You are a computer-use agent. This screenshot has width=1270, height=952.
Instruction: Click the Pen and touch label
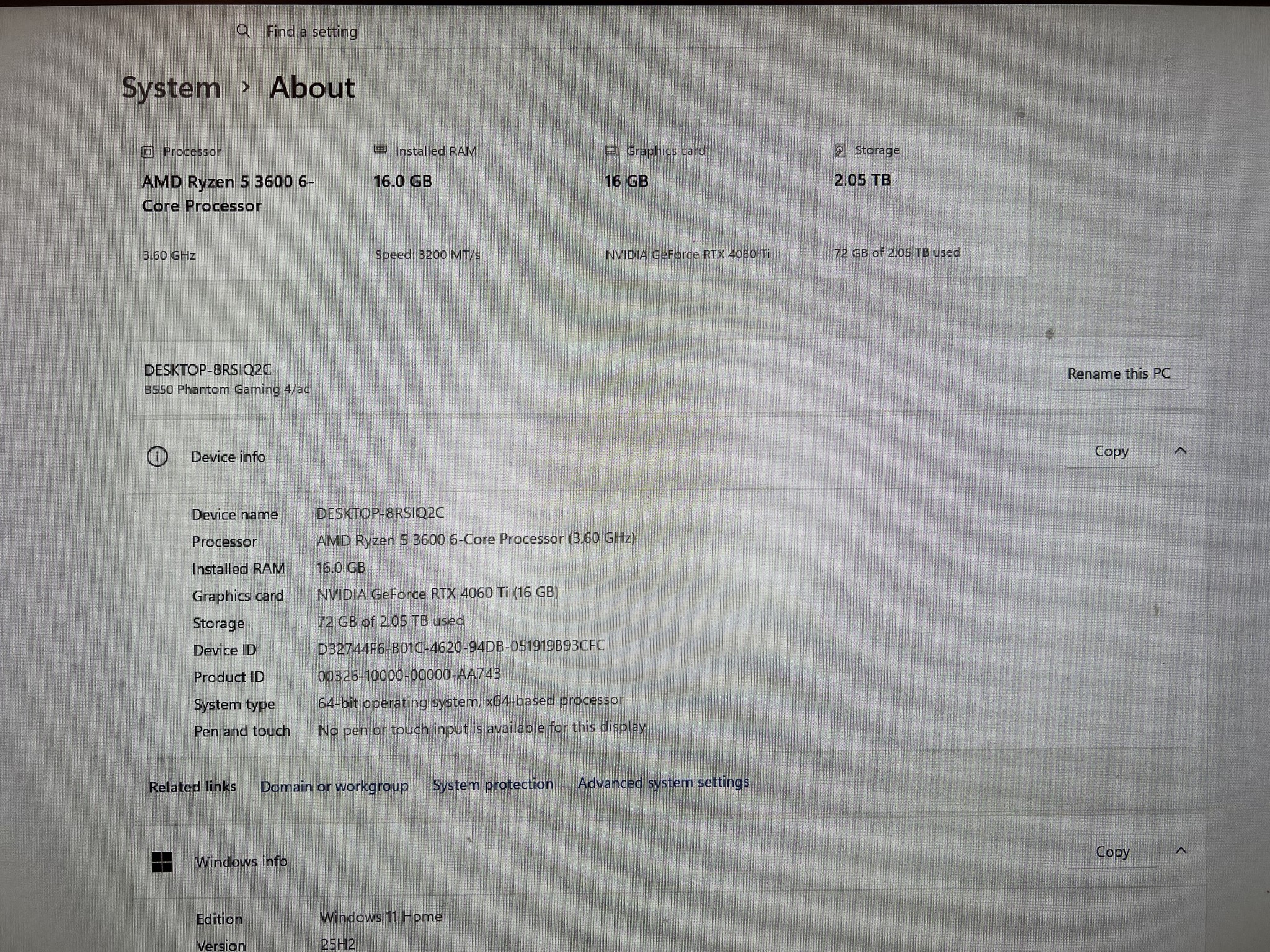coord(242,731)
